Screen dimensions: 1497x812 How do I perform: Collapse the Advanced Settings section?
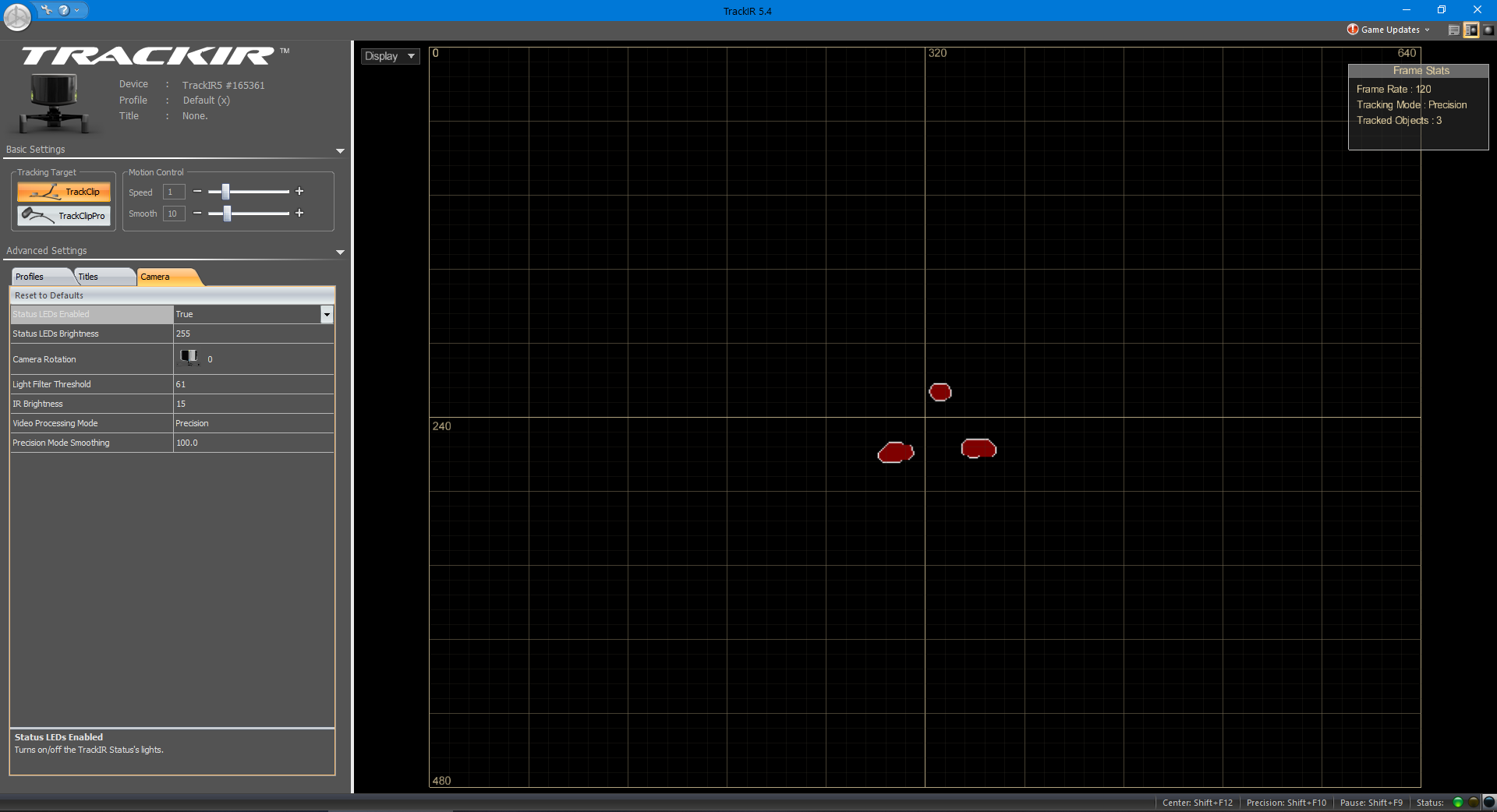[x=340, y=252]
